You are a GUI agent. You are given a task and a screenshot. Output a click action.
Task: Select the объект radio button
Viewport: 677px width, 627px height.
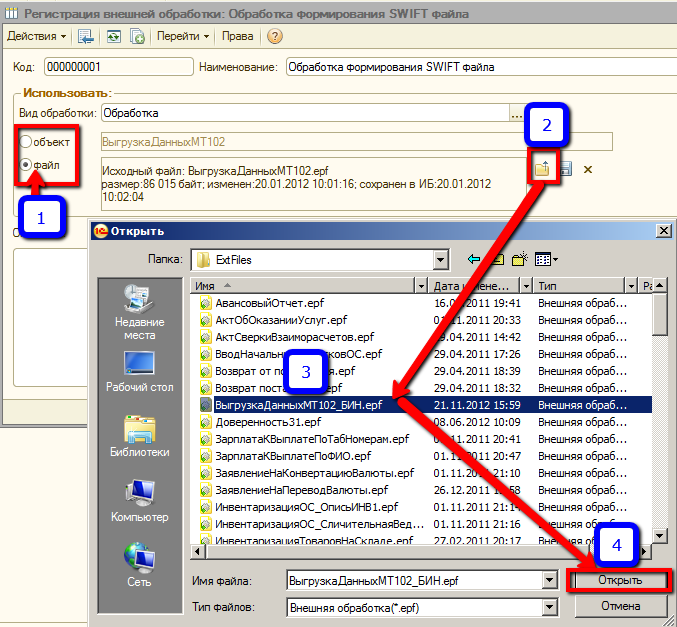(x=27, y=141)
